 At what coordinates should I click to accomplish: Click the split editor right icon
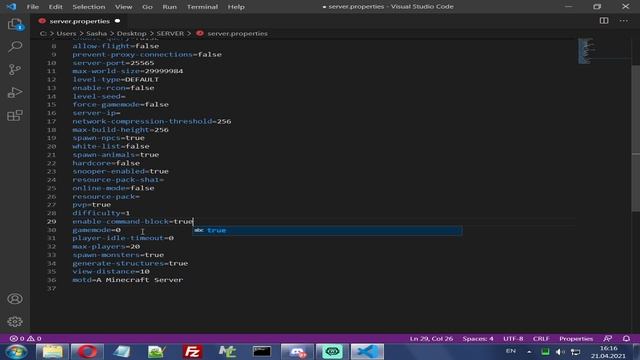604,21
